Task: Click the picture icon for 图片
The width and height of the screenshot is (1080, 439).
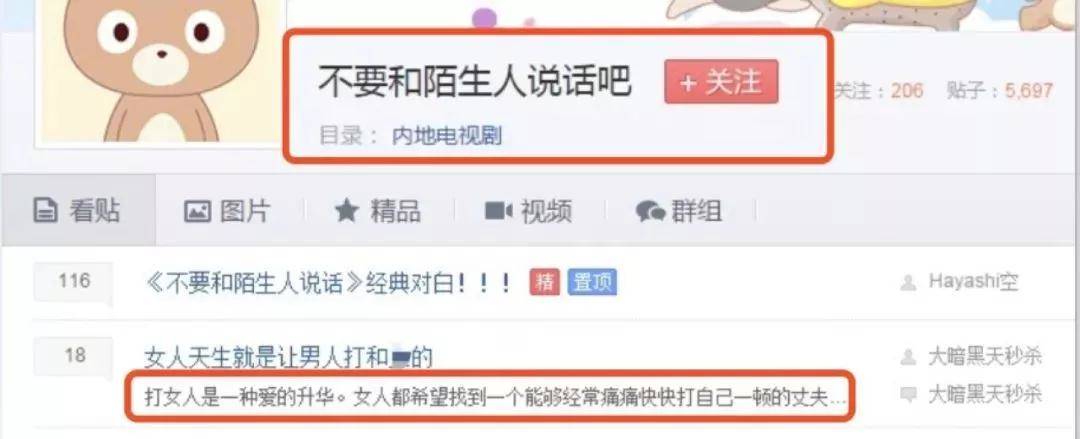Action: (197, 211)
